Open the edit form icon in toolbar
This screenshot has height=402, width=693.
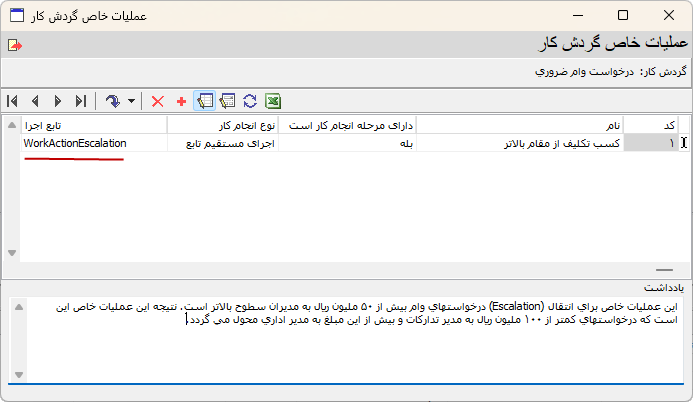pos(227,101)
